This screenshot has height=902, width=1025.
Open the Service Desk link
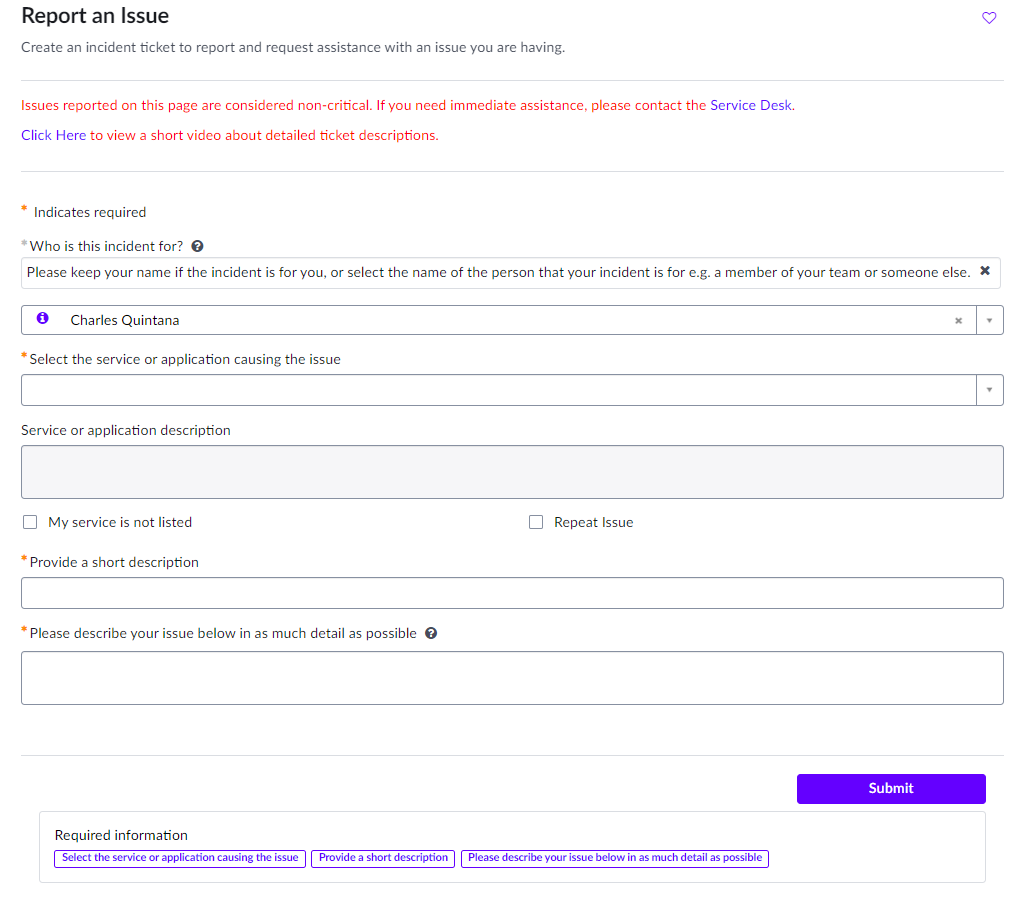[x=750, y=105]
